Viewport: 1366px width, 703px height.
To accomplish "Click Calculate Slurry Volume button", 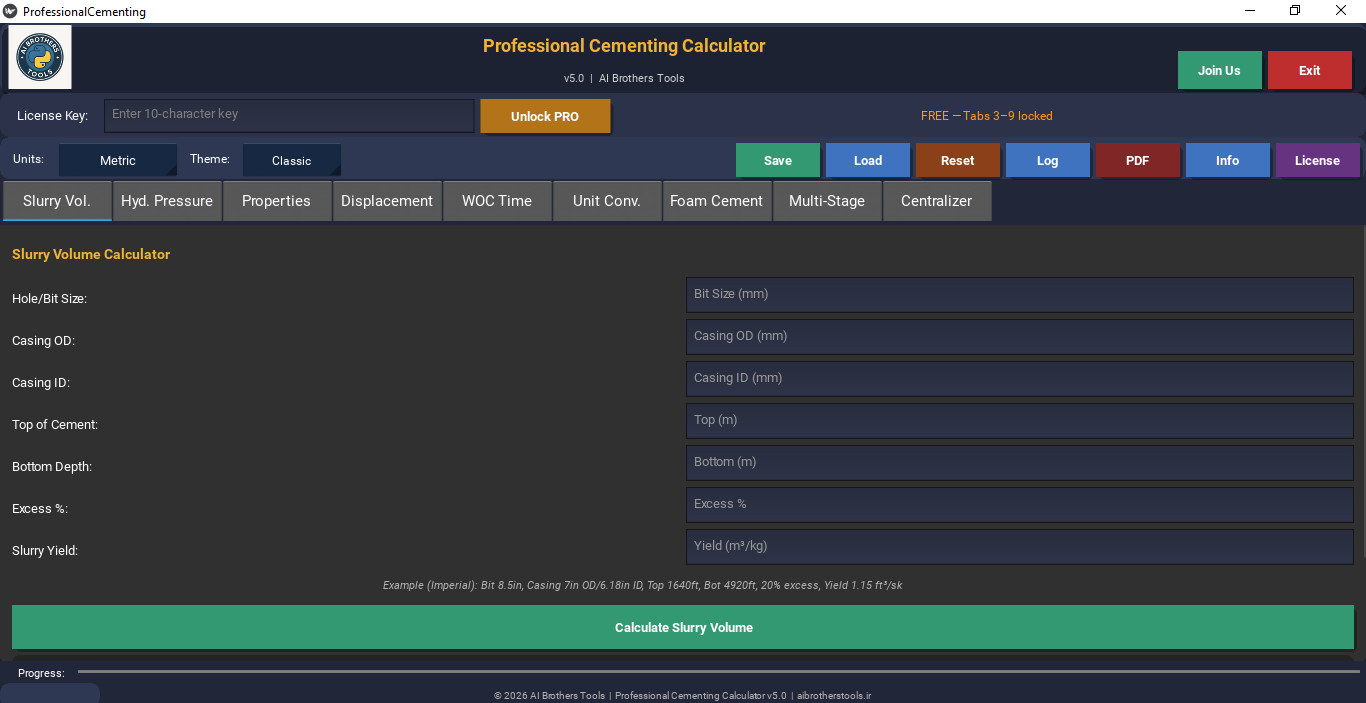I will (683, 628).
